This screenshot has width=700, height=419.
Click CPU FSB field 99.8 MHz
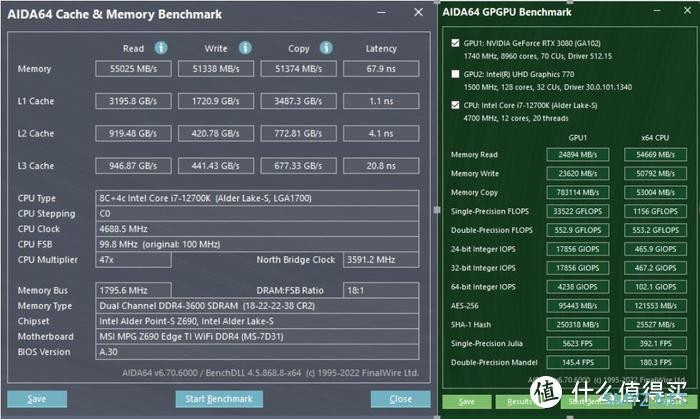[x=257, y=244]
